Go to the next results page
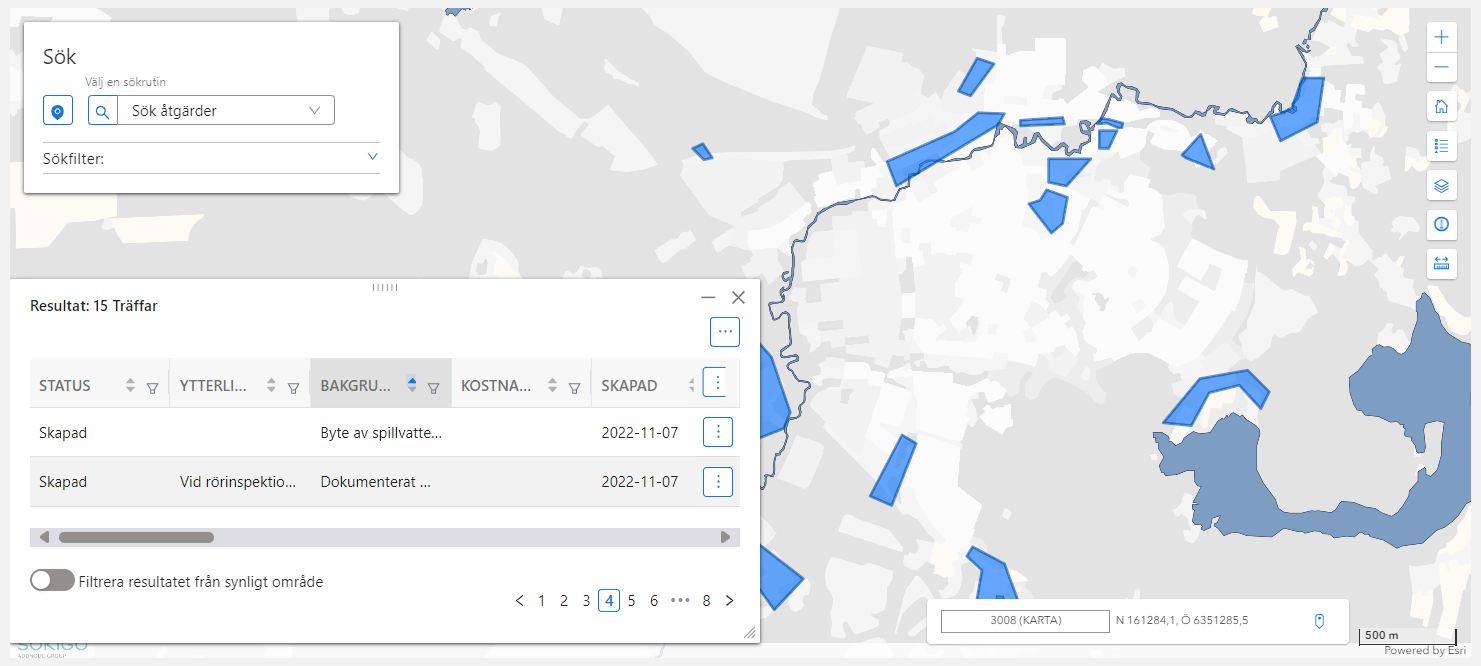The image size is (1481, 666). click(729, 601)
